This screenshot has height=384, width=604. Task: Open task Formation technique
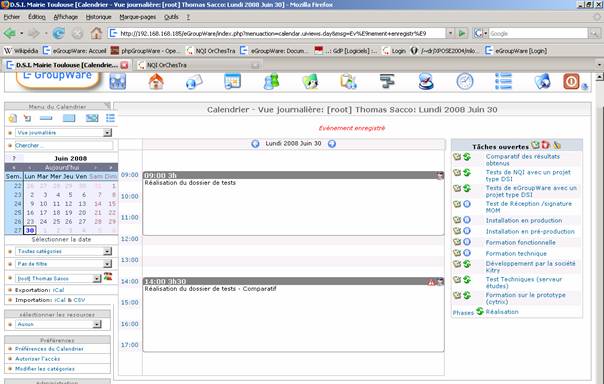(516, 253)
